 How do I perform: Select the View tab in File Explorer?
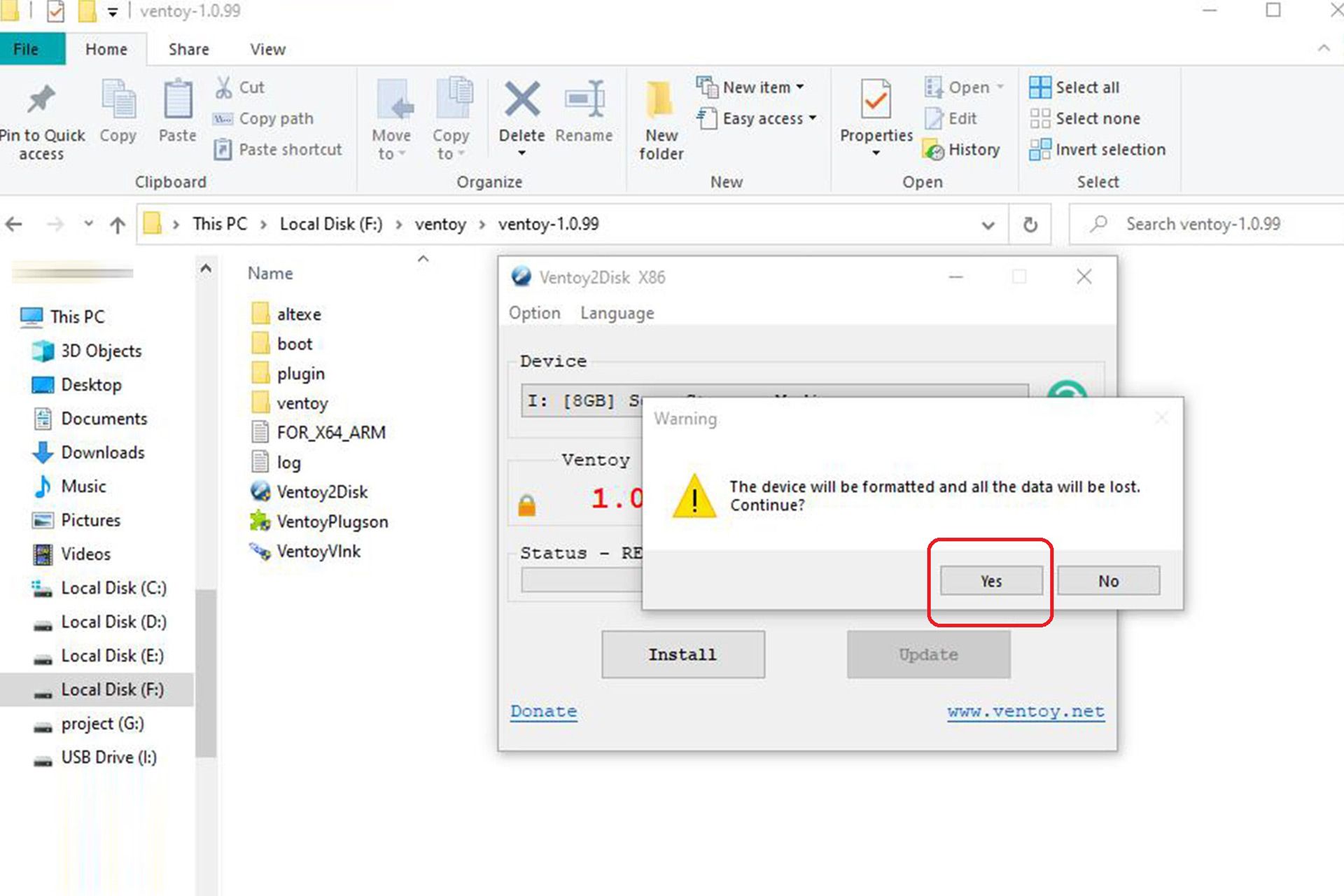pyautogui.click(x=266, y=48)
